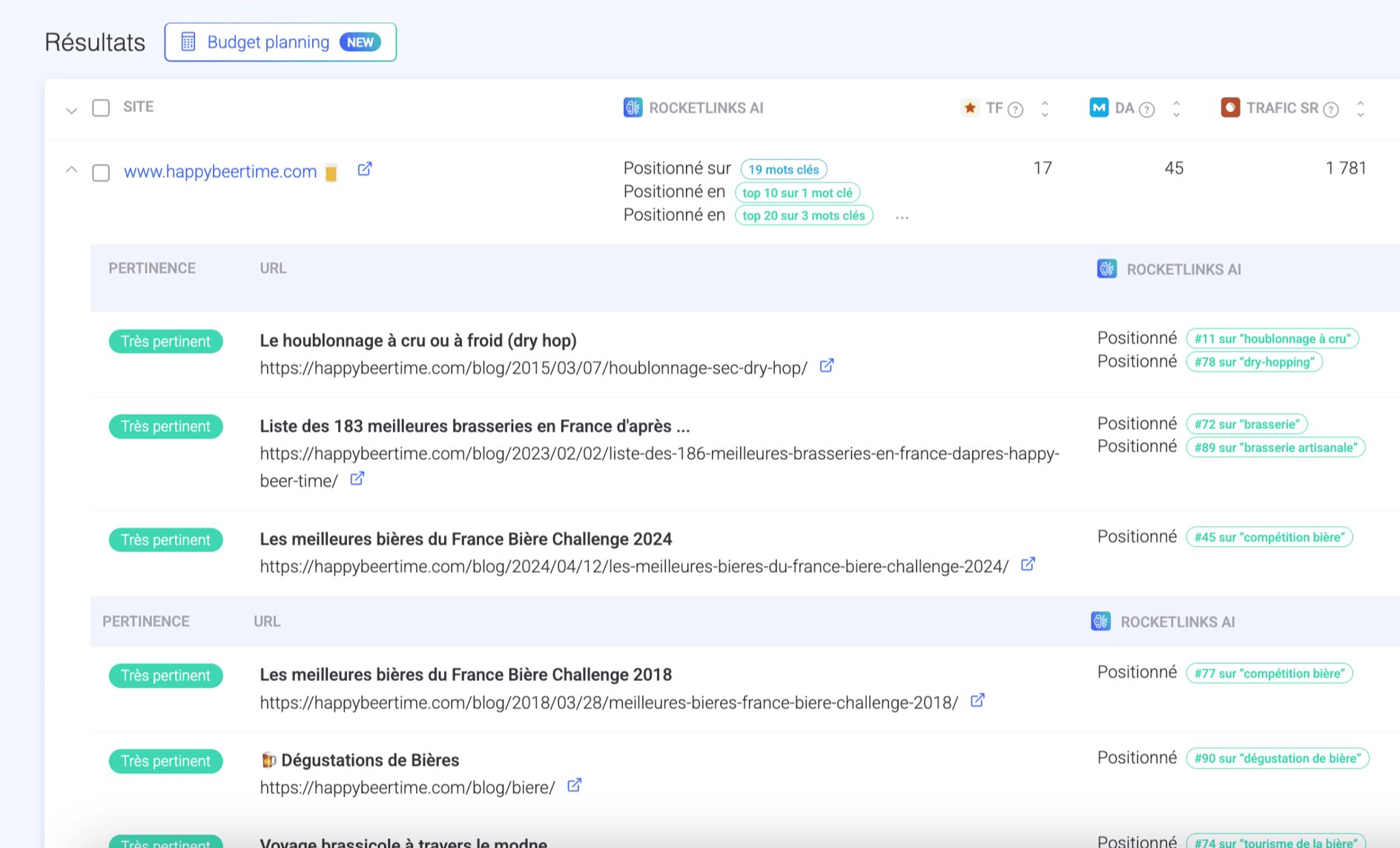Click #90 sur "dégustation de bière" tag
Viewport: 1400px width, 848px height.
(1278, 758)
